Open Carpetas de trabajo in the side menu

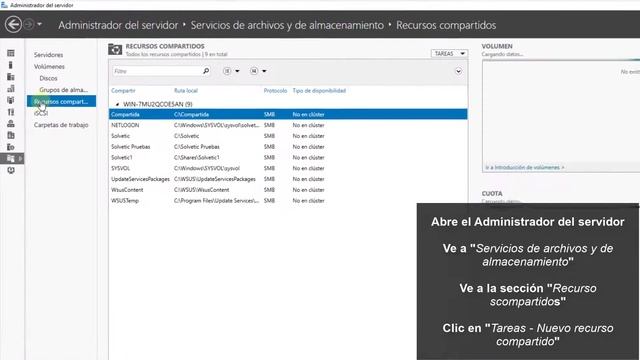coord(61,125)
